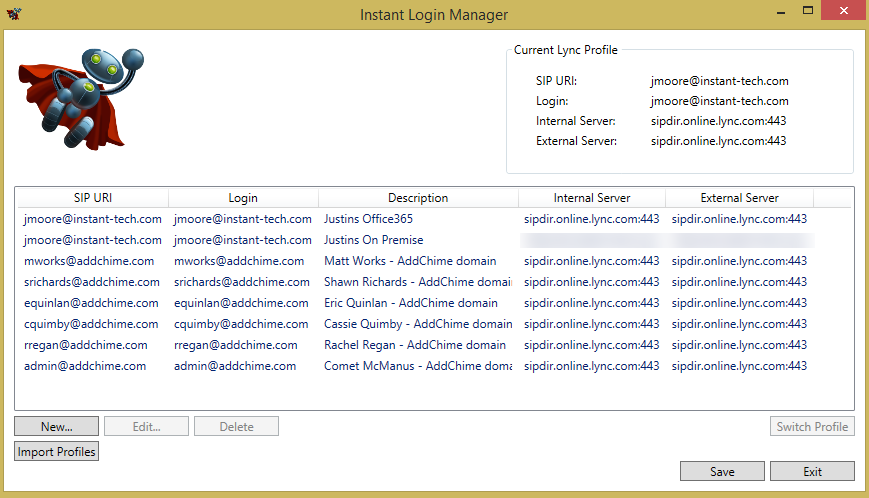The height and width of the screenshot is (498, 869).
Task: Click the Cassie Quimby - AddChime domain description
Action: pos(418,324)
